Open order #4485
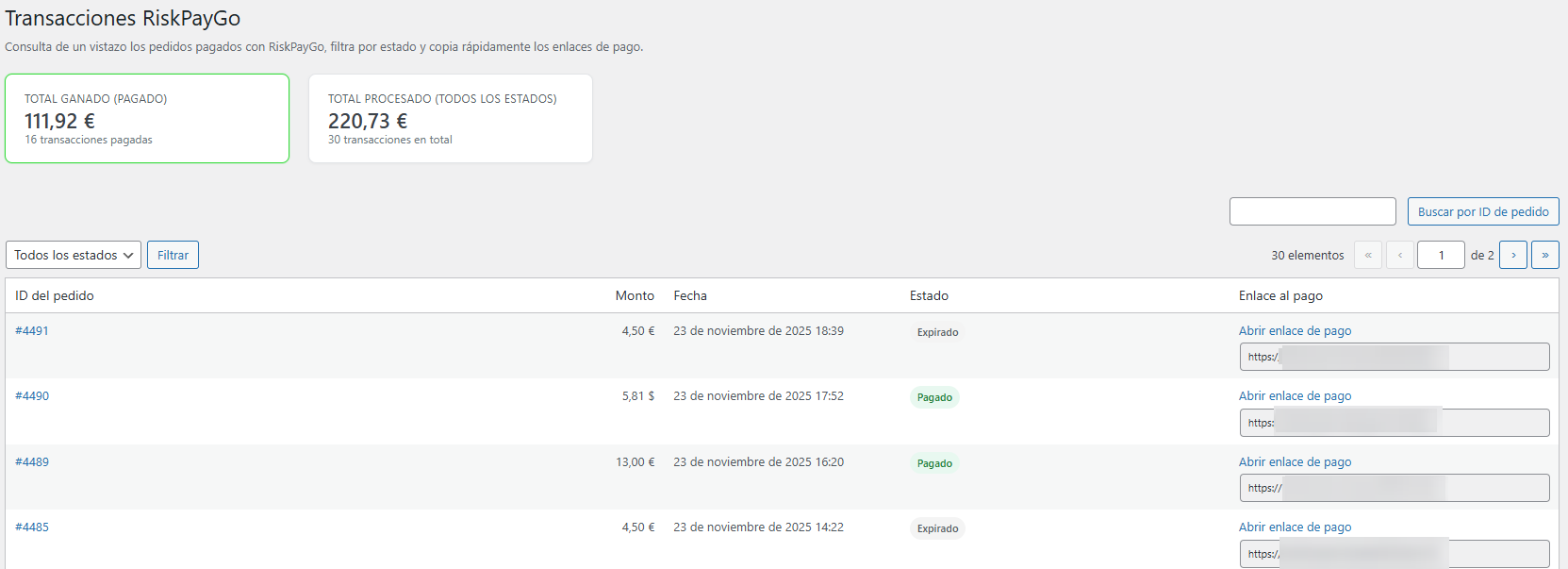 [32, 527]
